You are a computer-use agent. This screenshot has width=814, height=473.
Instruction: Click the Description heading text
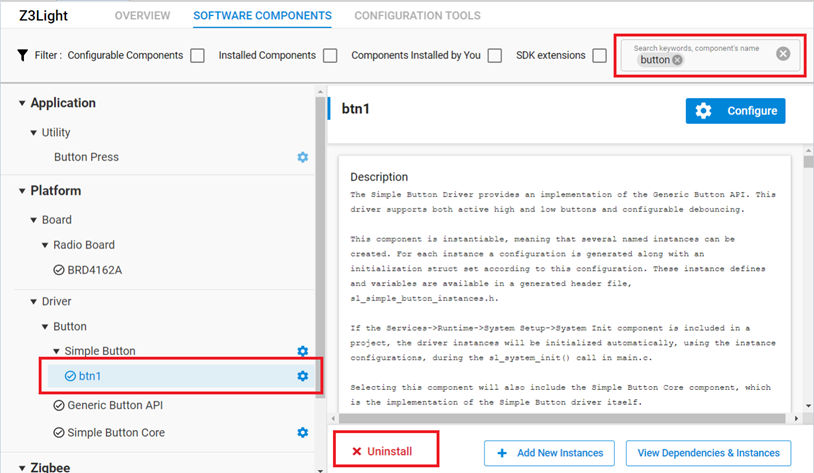coord(379,177)
